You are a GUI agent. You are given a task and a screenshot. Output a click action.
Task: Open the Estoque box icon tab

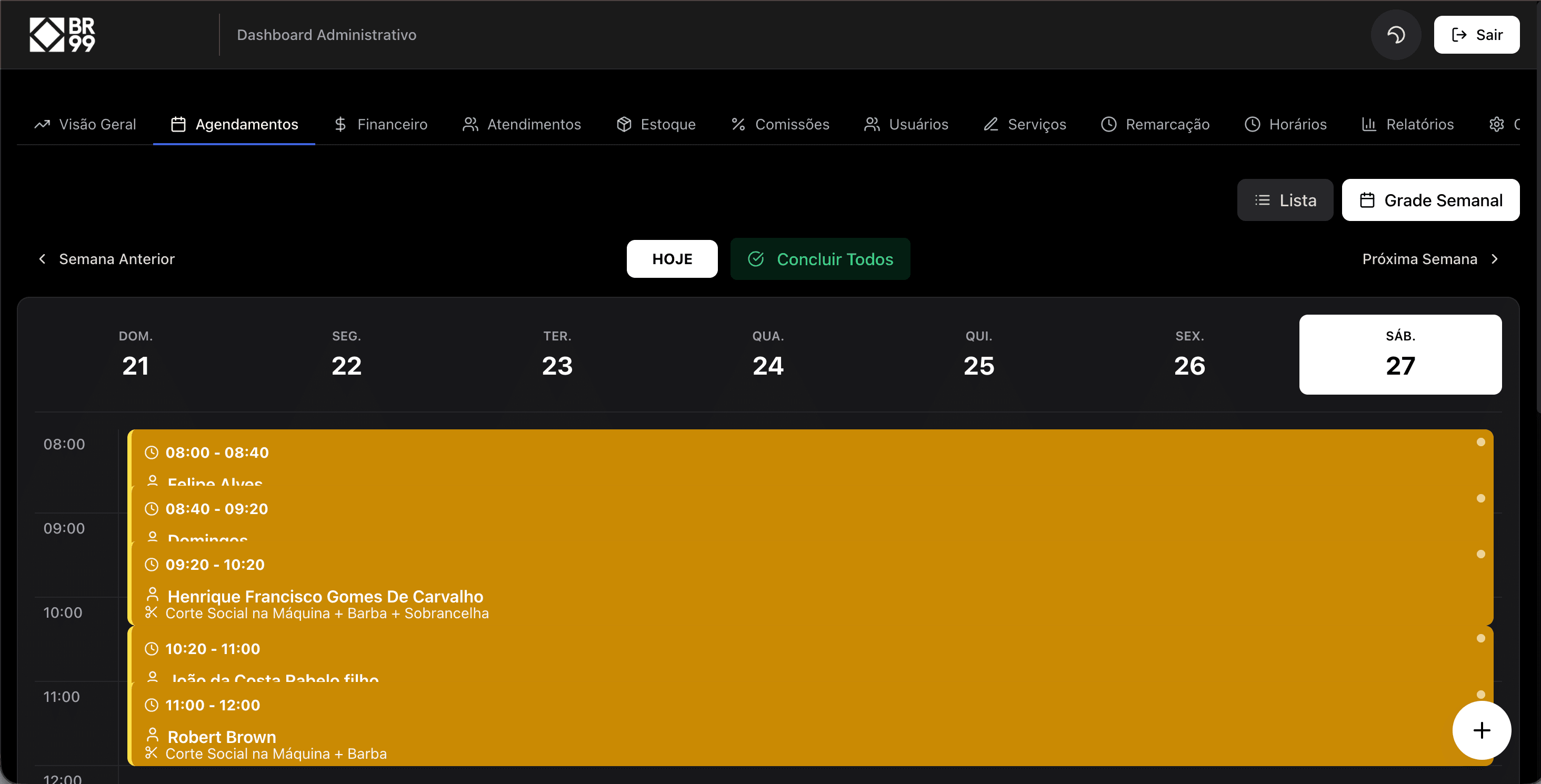point(656,124)
